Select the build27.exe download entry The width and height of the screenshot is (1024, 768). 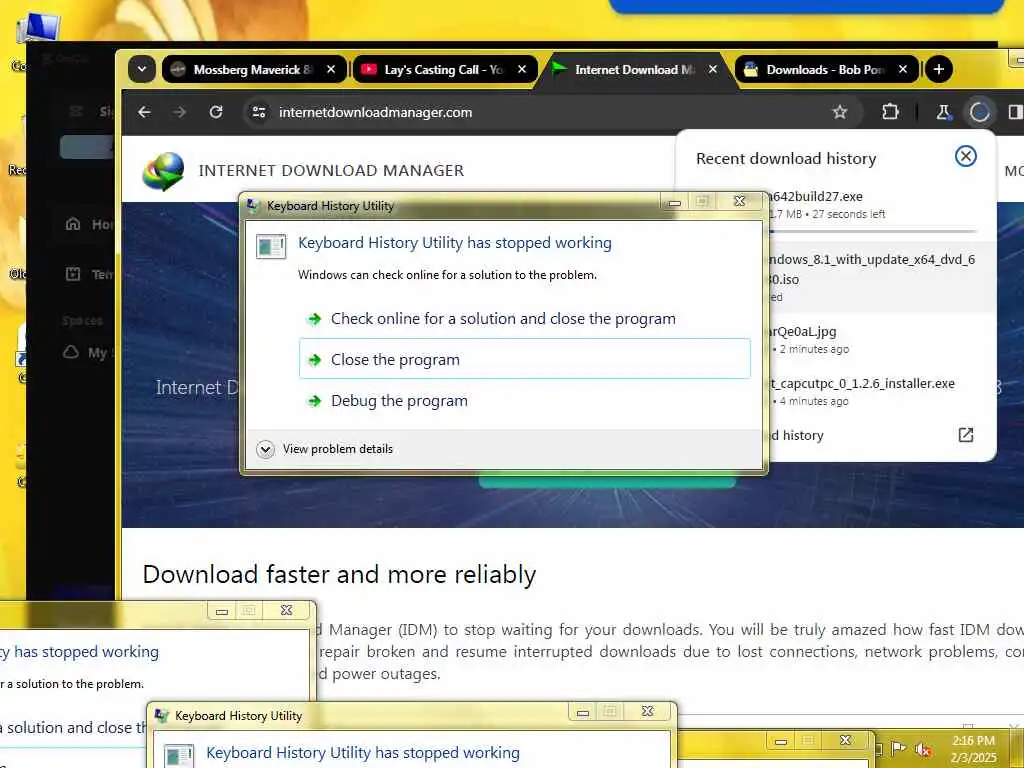tap(880, 204)
